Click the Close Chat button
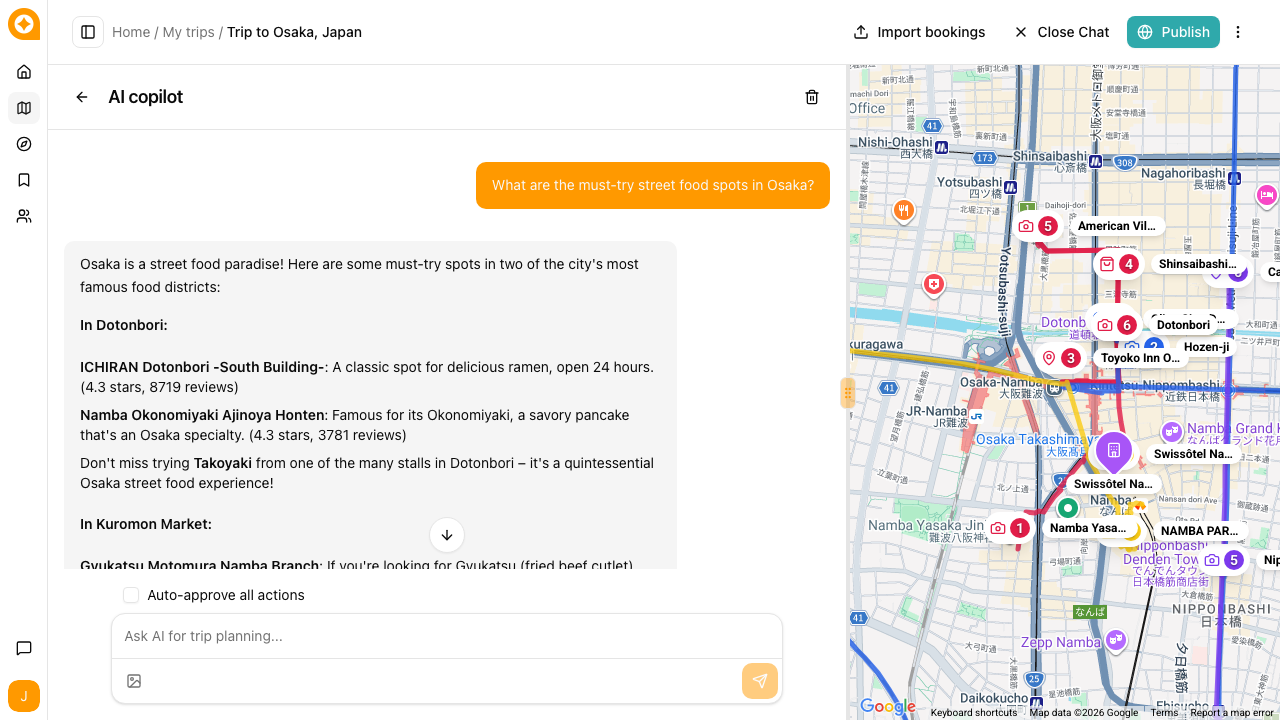 coord(1062,32)
